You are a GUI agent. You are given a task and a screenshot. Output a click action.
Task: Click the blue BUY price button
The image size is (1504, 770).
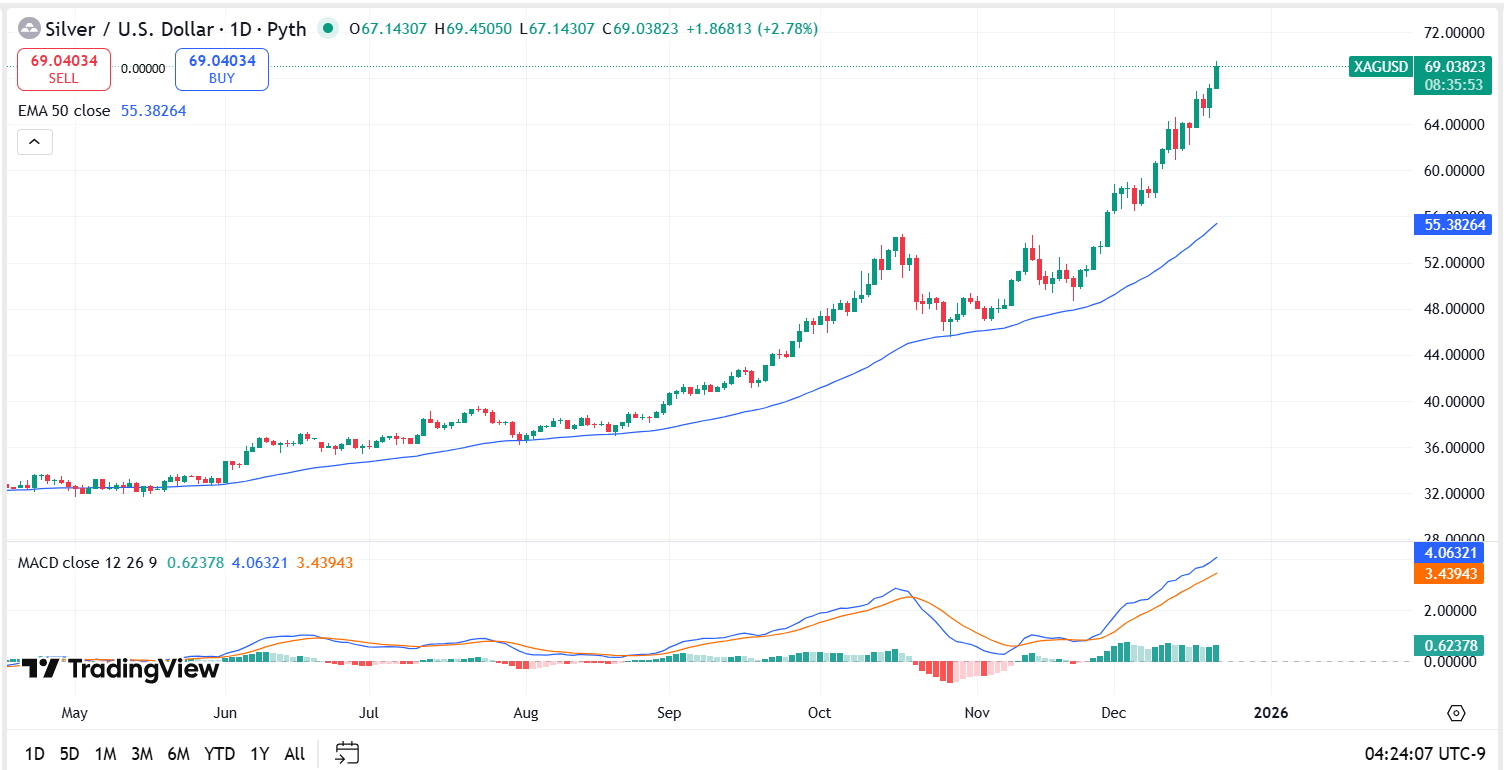pyautogui.click(x=221, y=69)
